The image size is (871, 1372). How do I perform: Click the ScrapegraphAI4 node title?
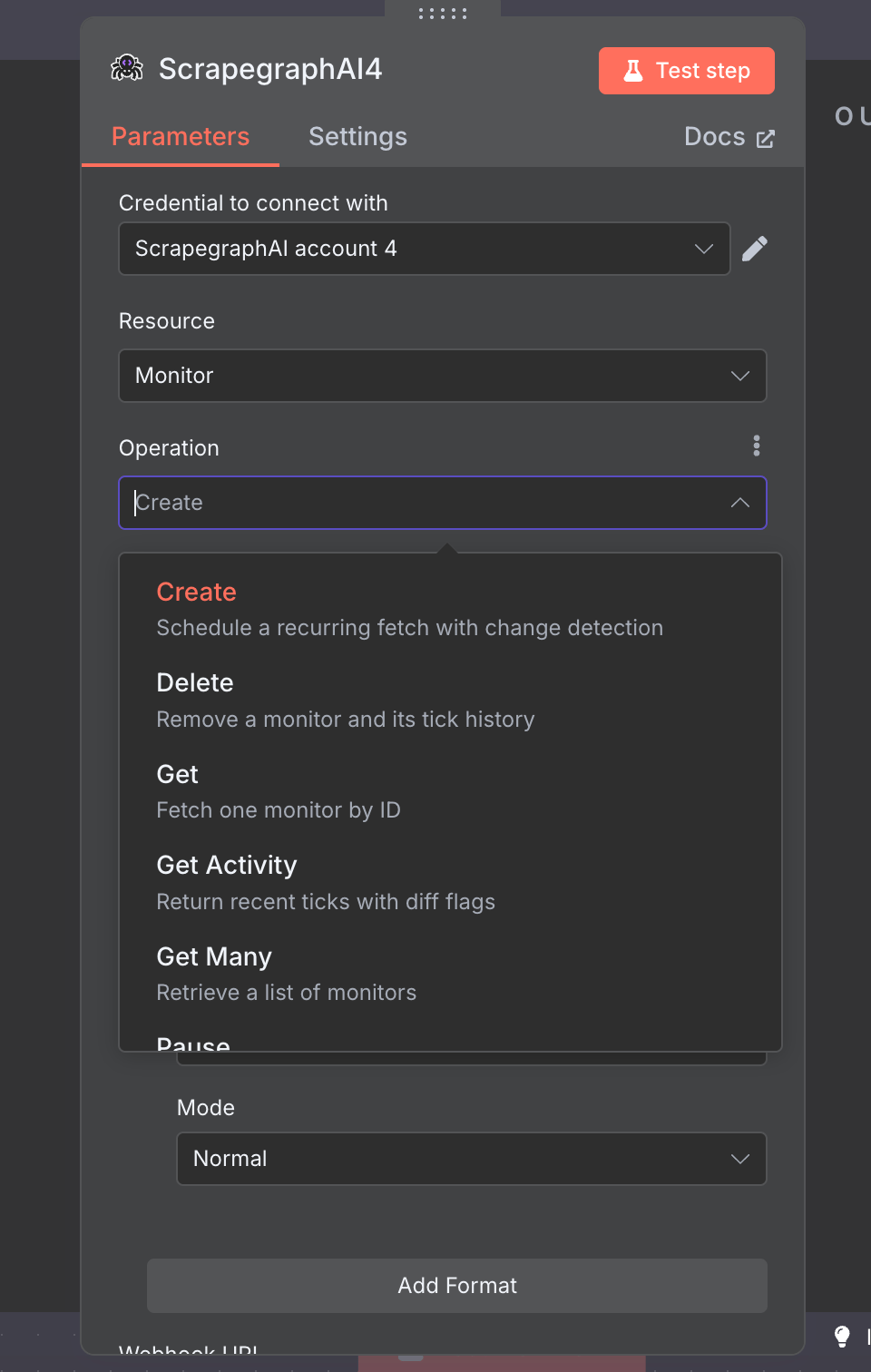pyautogui.click(x=270, y=69)
